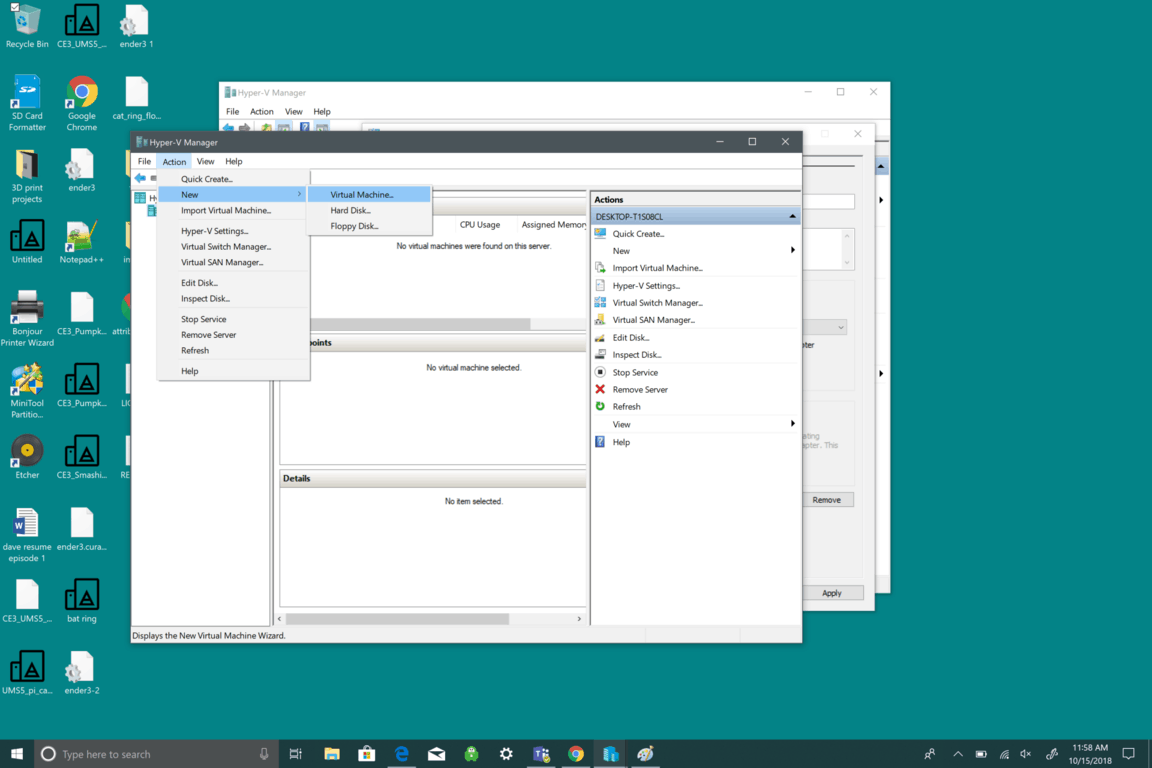
Task: Click Quick Create icon in Actions pane
Action: tap(600, 234)
